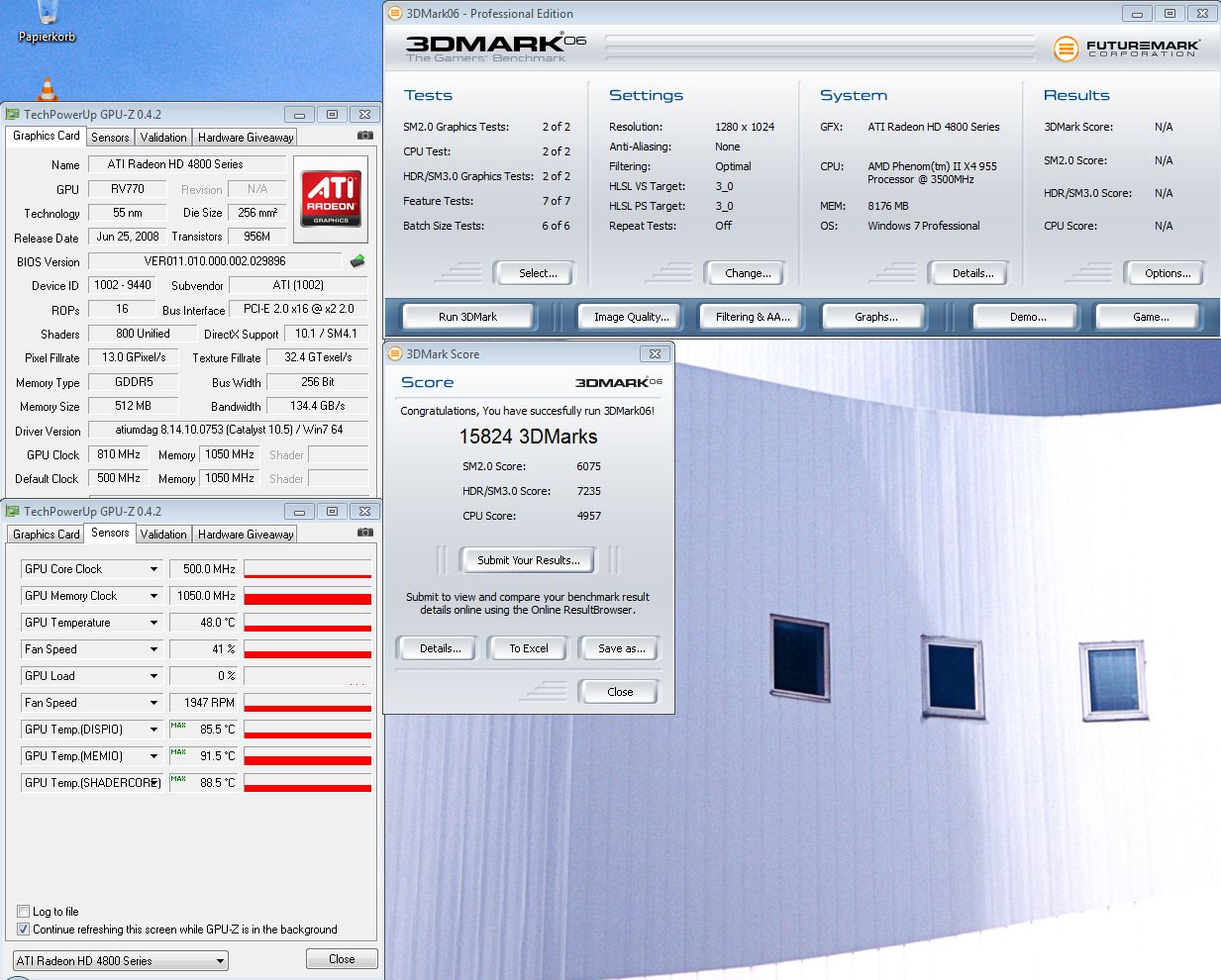Screen dimensions: 1221x980
Task: Close the 3DMark Score dialog with X
Action: pos(655,353)
